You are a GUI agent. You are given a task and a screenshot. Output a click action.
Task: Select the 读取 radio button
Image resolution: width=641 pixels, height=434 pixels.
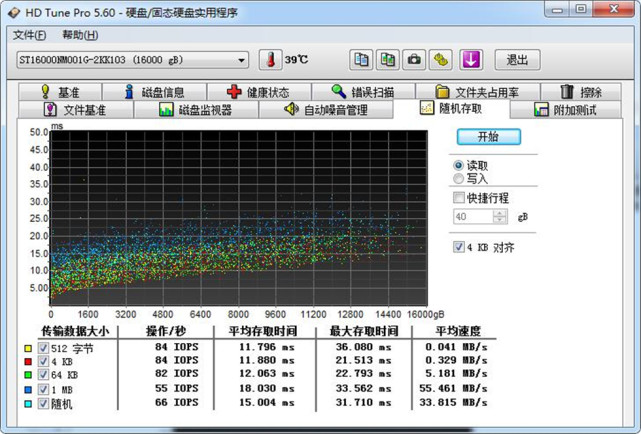click(459, 166)
